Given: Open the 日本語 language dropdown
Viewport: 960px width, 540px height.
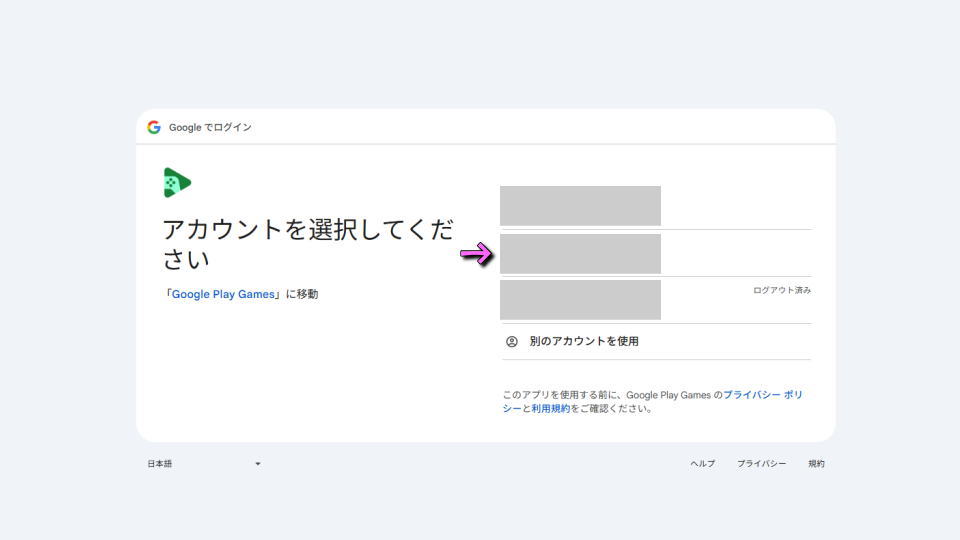Looking at the screenshot, I should pos(203,464).
